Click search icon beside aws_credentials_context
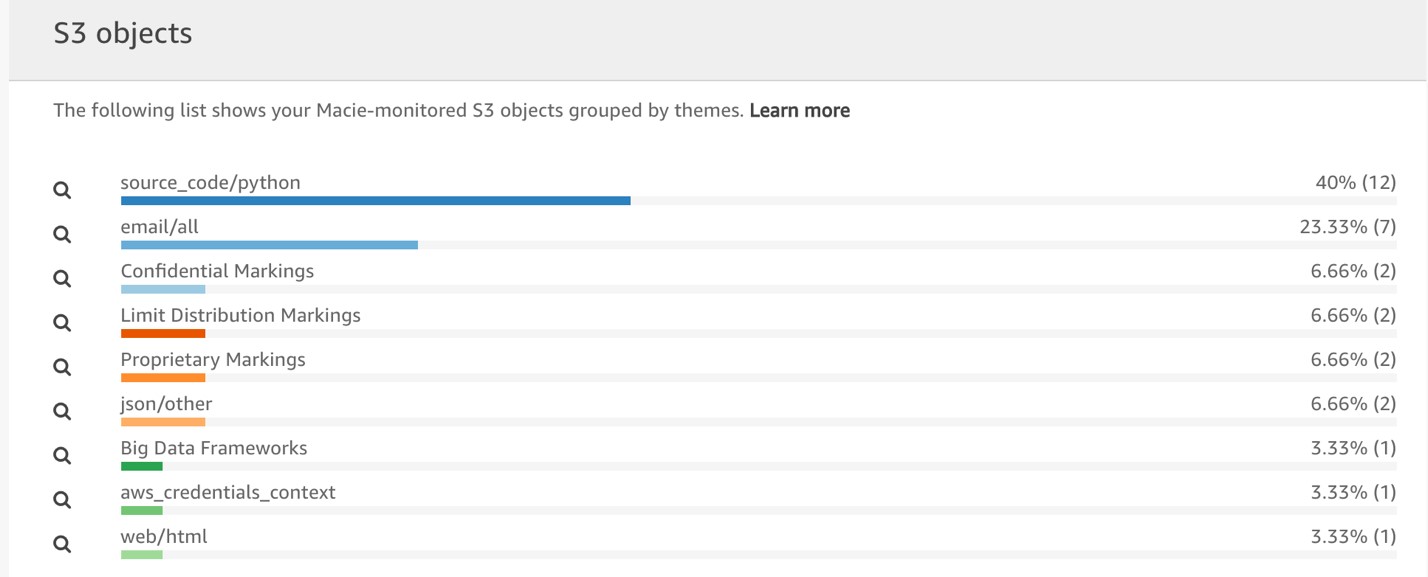1428x577 pixels. point(62,499)
